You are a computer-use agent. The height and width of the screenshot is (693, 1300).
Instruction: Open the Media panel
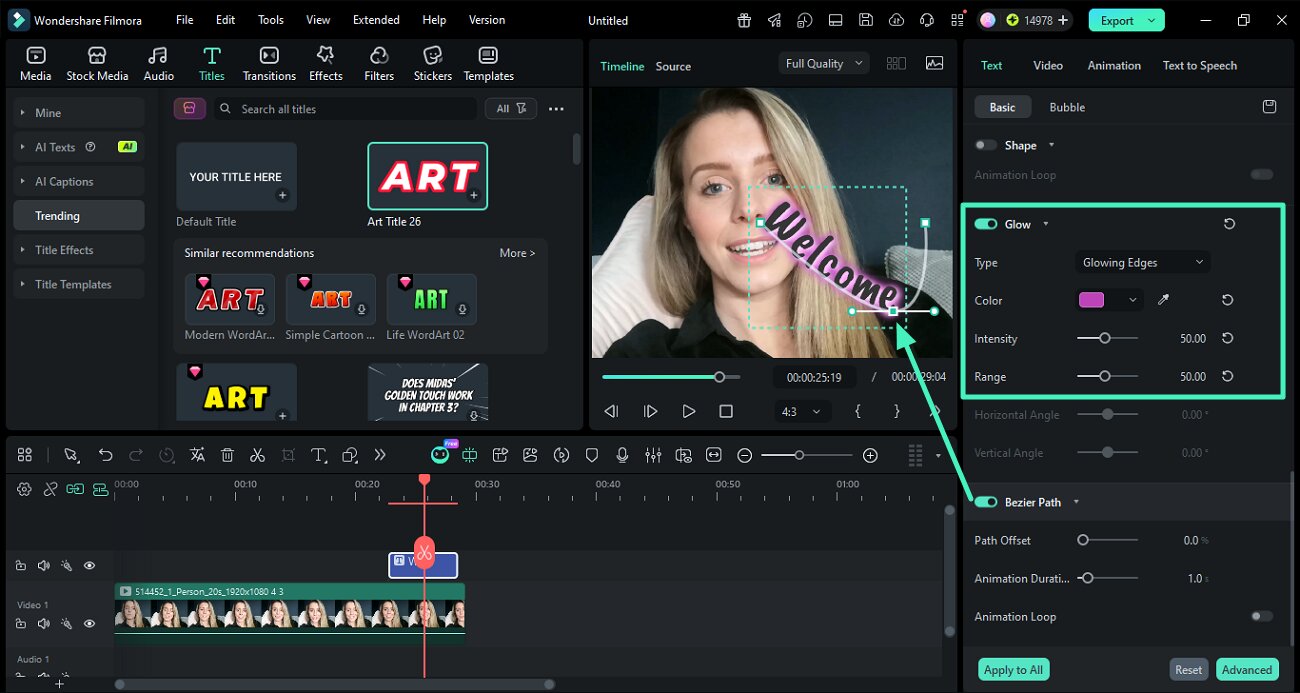(36, 64)
